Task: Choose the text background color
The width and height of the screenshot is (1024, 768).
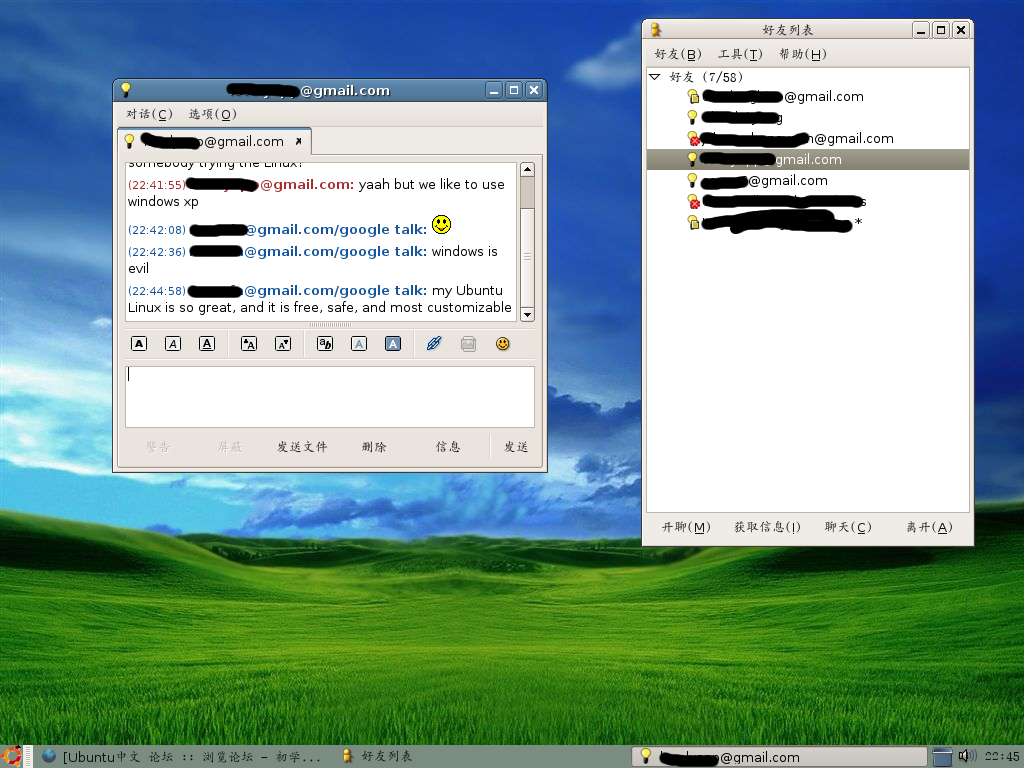Action: pyautogui.click(x=392, y=344)
